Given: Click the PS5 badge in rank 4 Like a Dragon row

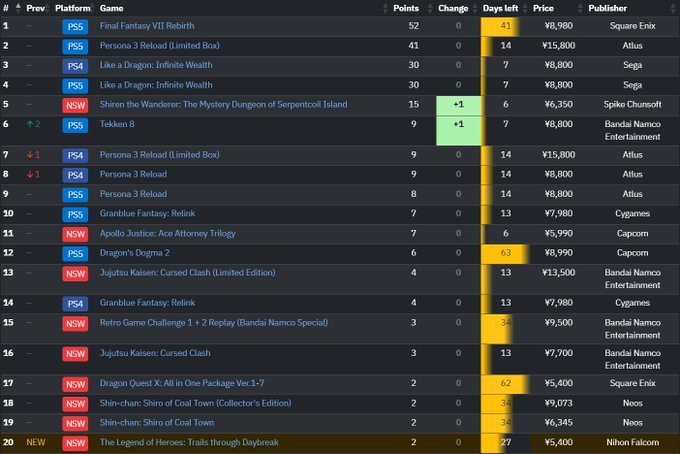Looking at the screenshot, I should click(x=75, y=86).
